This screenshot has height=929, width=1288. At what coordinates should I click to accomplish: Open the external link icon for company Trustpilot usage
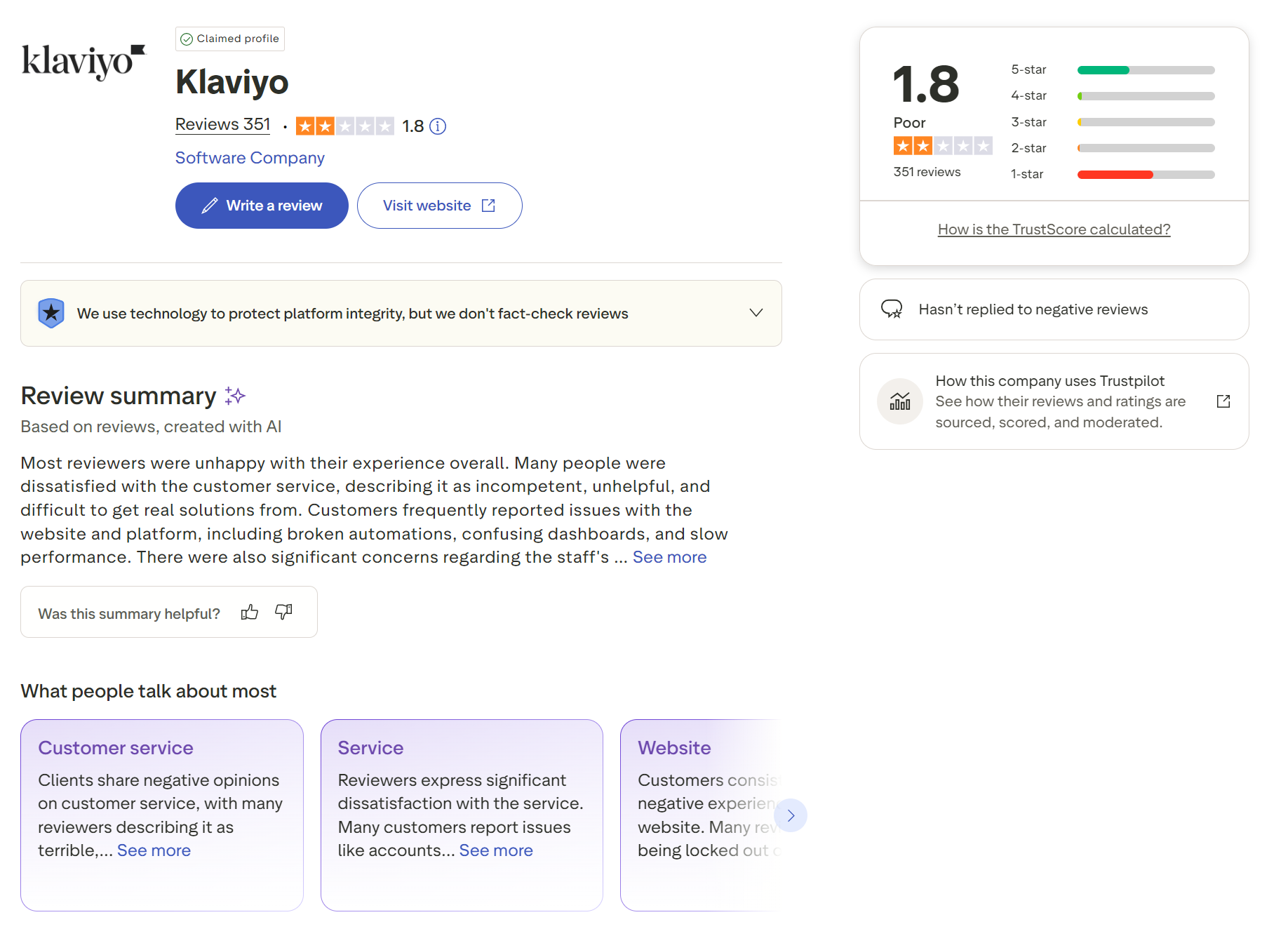click(x=1223, y=401)
